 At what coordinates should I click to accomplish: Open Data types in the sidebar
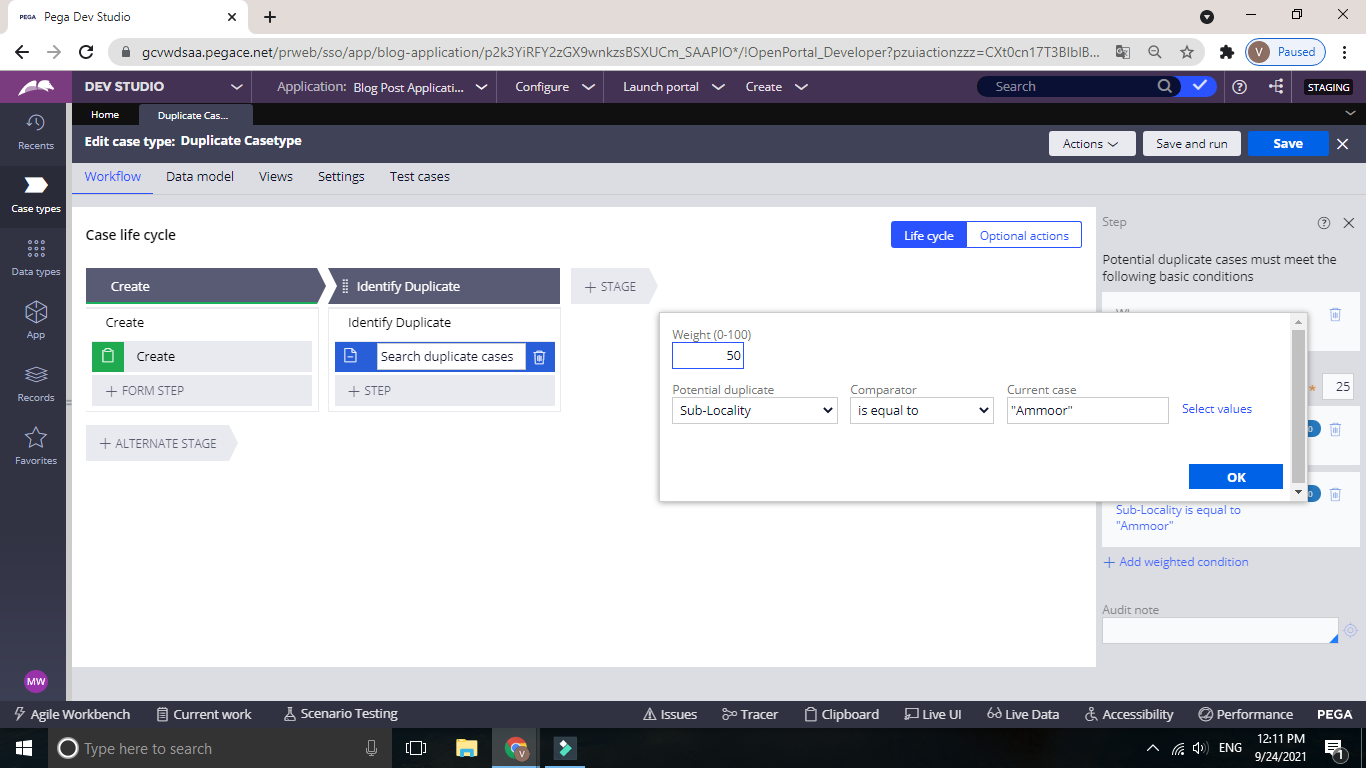tap(36, 258)
